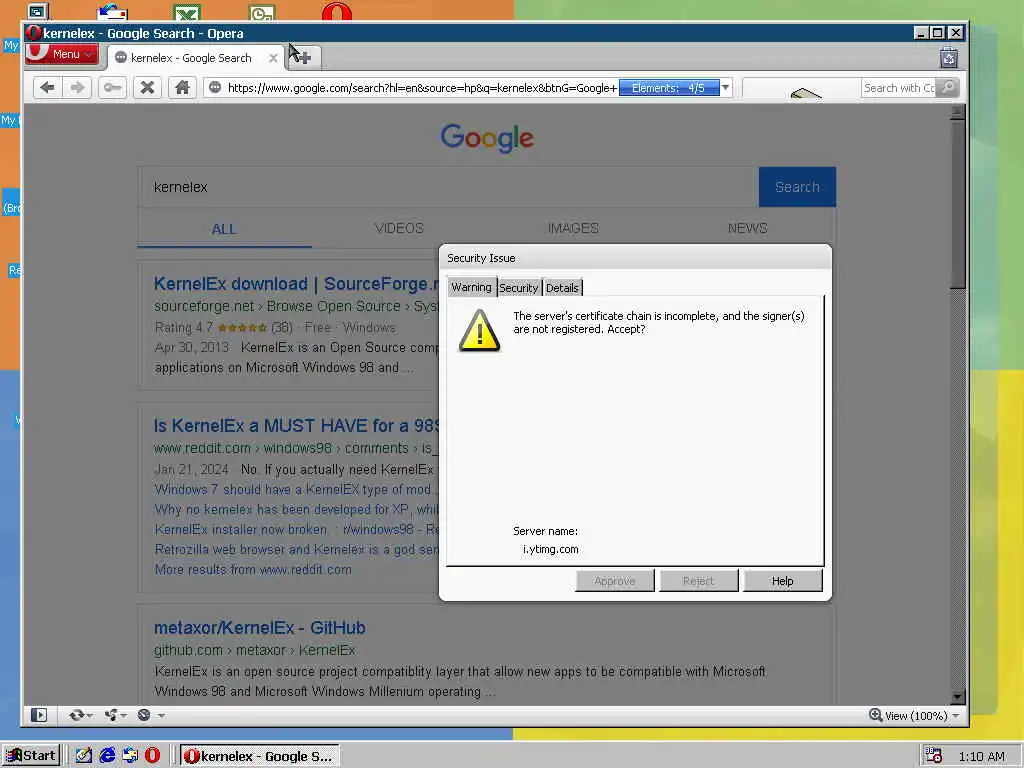The width and height of the screenshot is (1024, 768).
Task: Switch to the Details tab
Action: (x=562, y=288)
